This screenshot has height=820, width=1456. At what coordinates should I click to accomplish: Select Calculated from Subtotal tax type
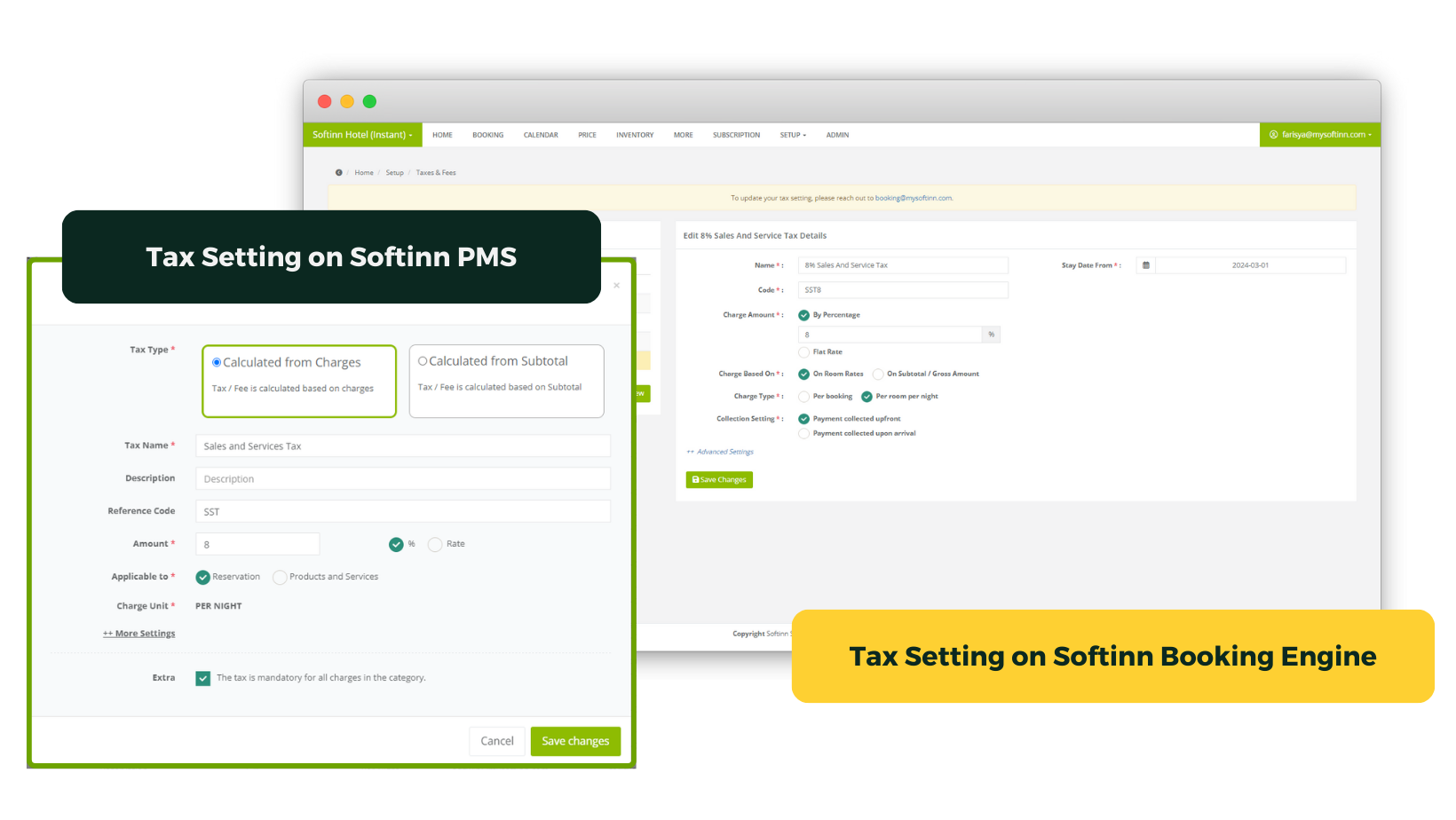(423, 361)
